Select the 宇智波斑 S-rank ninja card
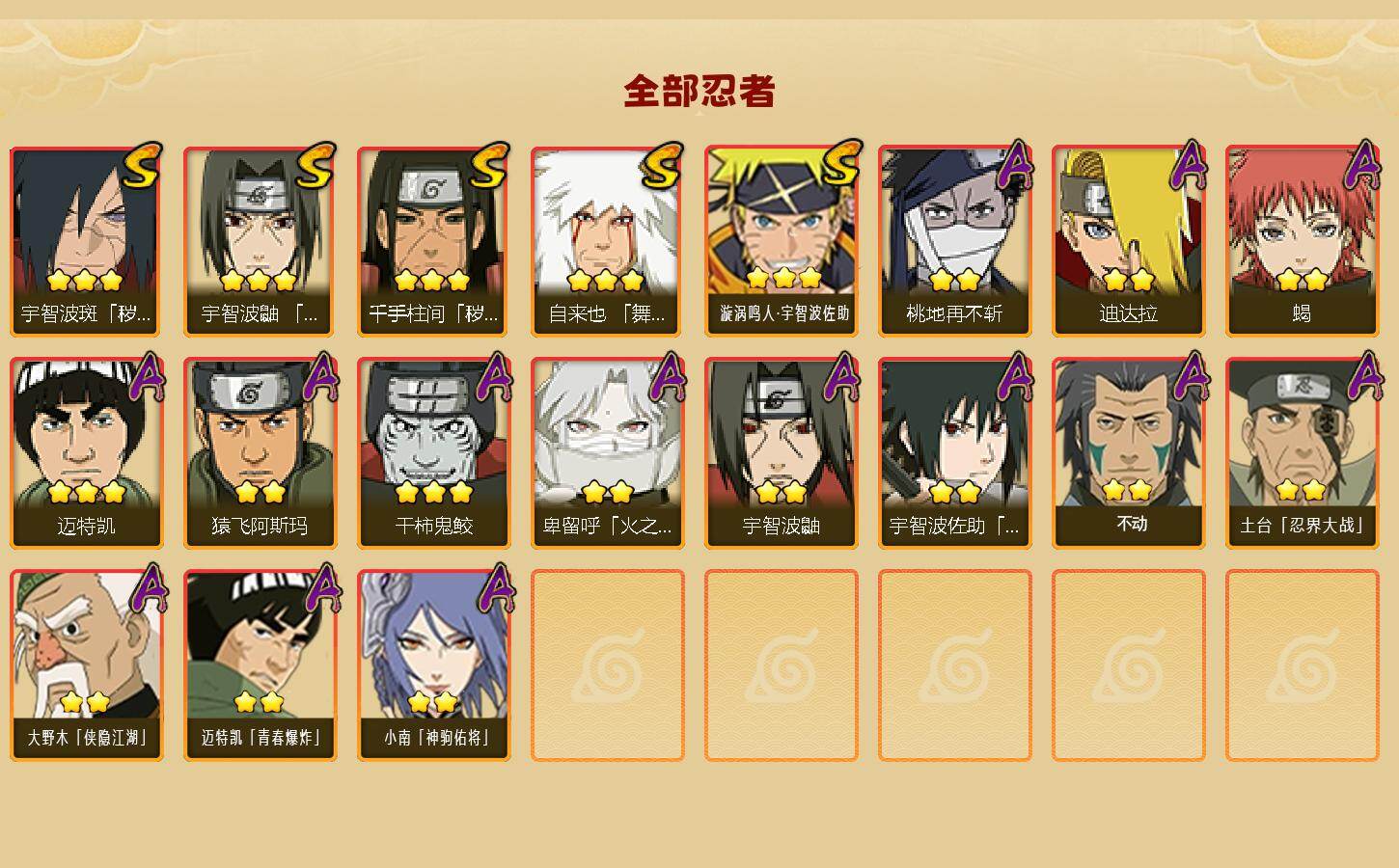The height and width of the screenshot is (868, 1399). tap(86, 241)
